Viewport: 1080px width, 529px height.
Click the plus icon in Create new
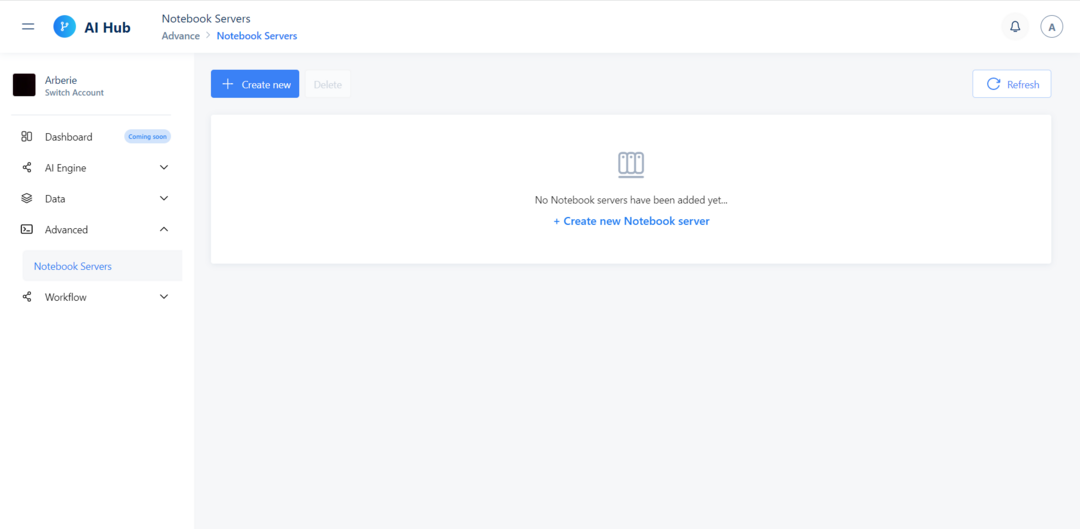[x=228, y=84]
